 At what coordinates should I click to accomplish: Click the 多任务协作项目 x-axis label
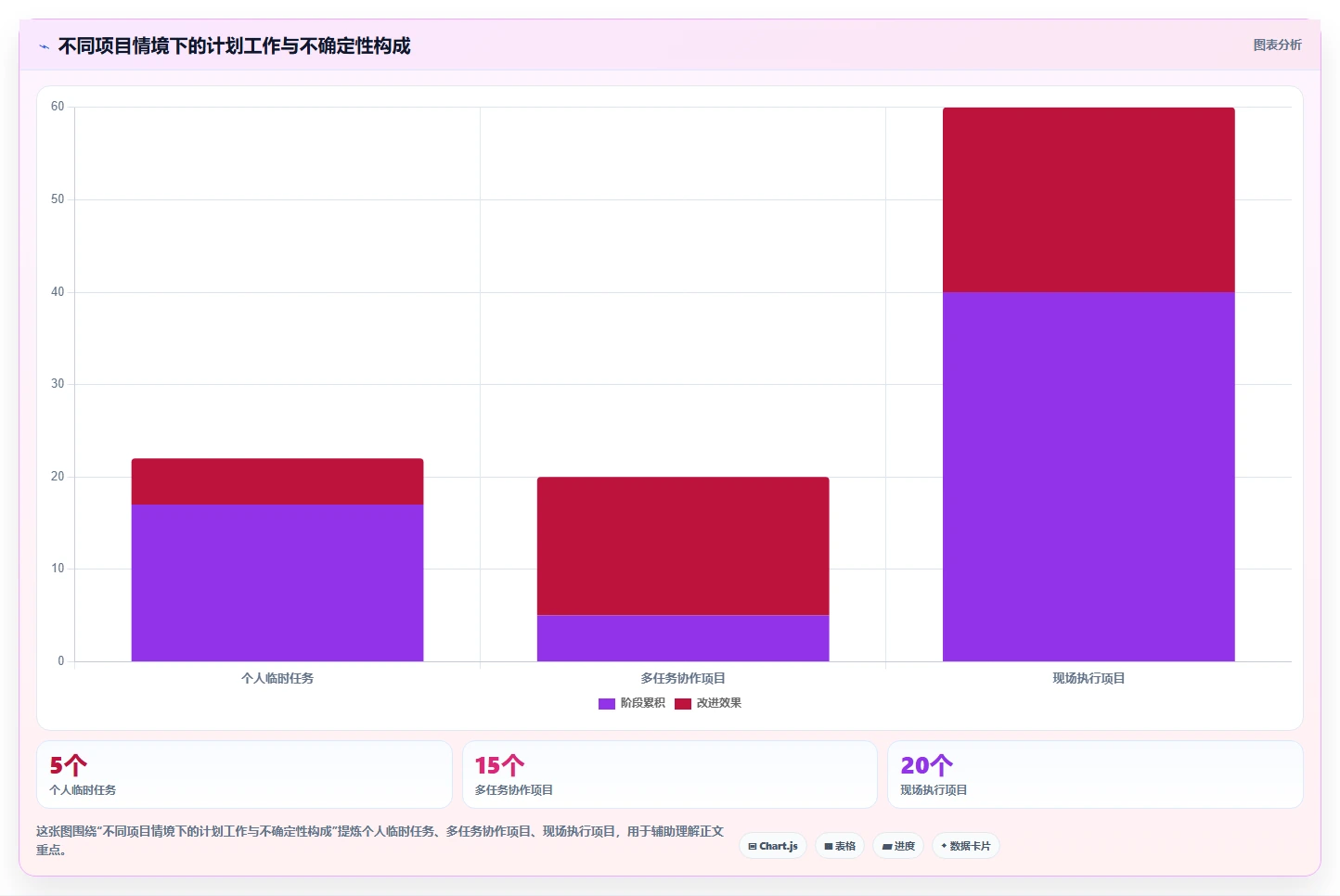click(683, 678)
